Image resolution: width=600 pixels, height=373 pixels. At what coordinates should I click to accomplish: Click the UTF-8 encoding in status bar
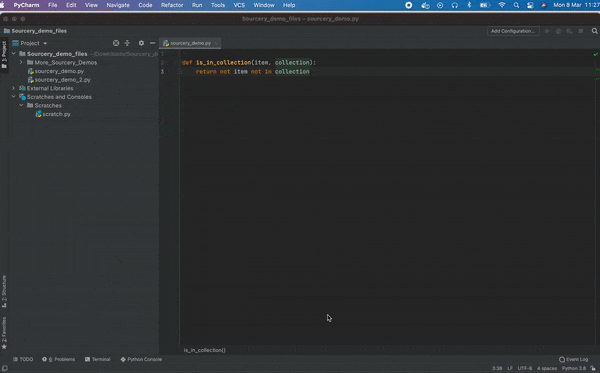(525, 368)
